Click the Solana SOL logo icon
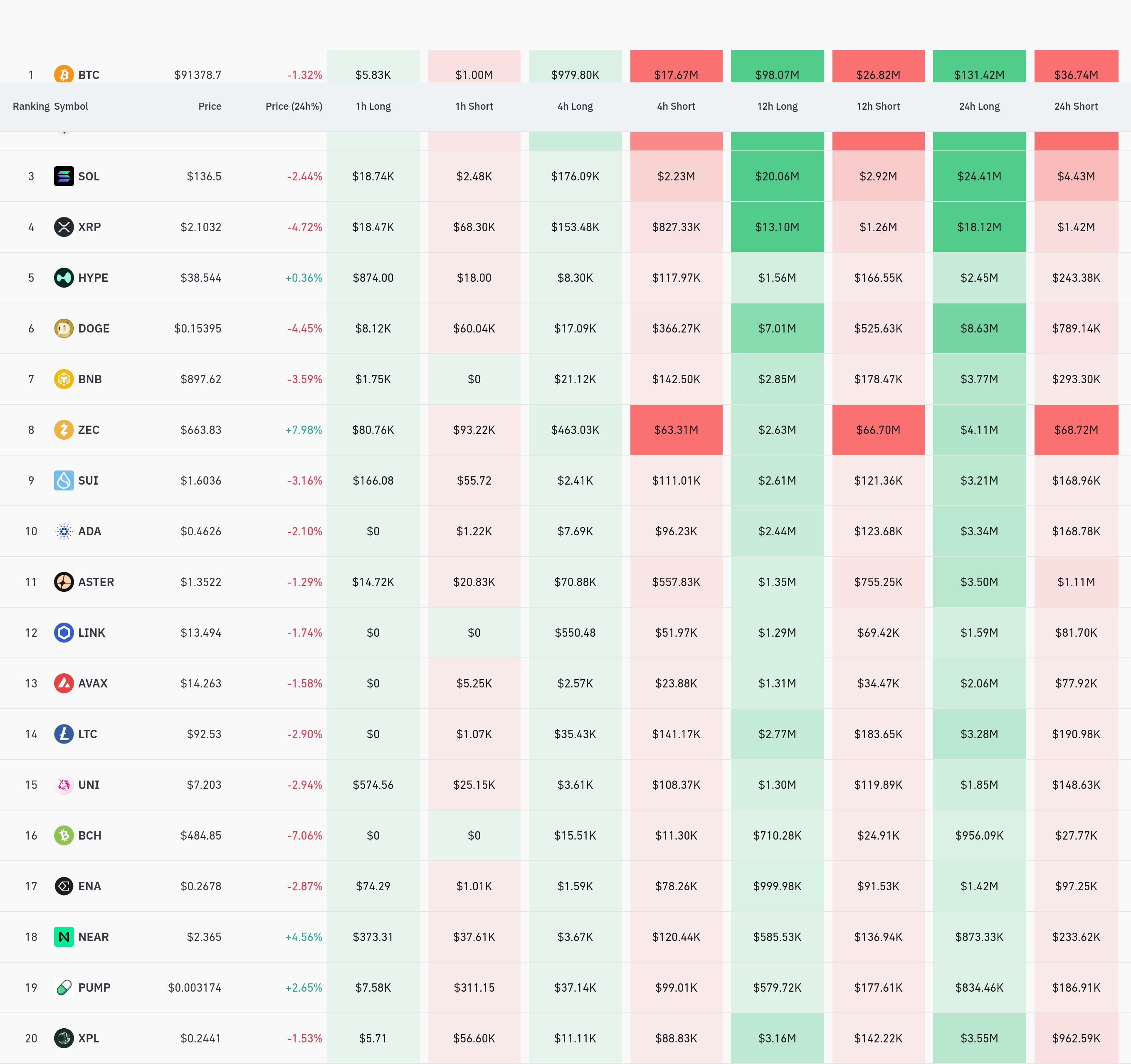 [64, 176]
